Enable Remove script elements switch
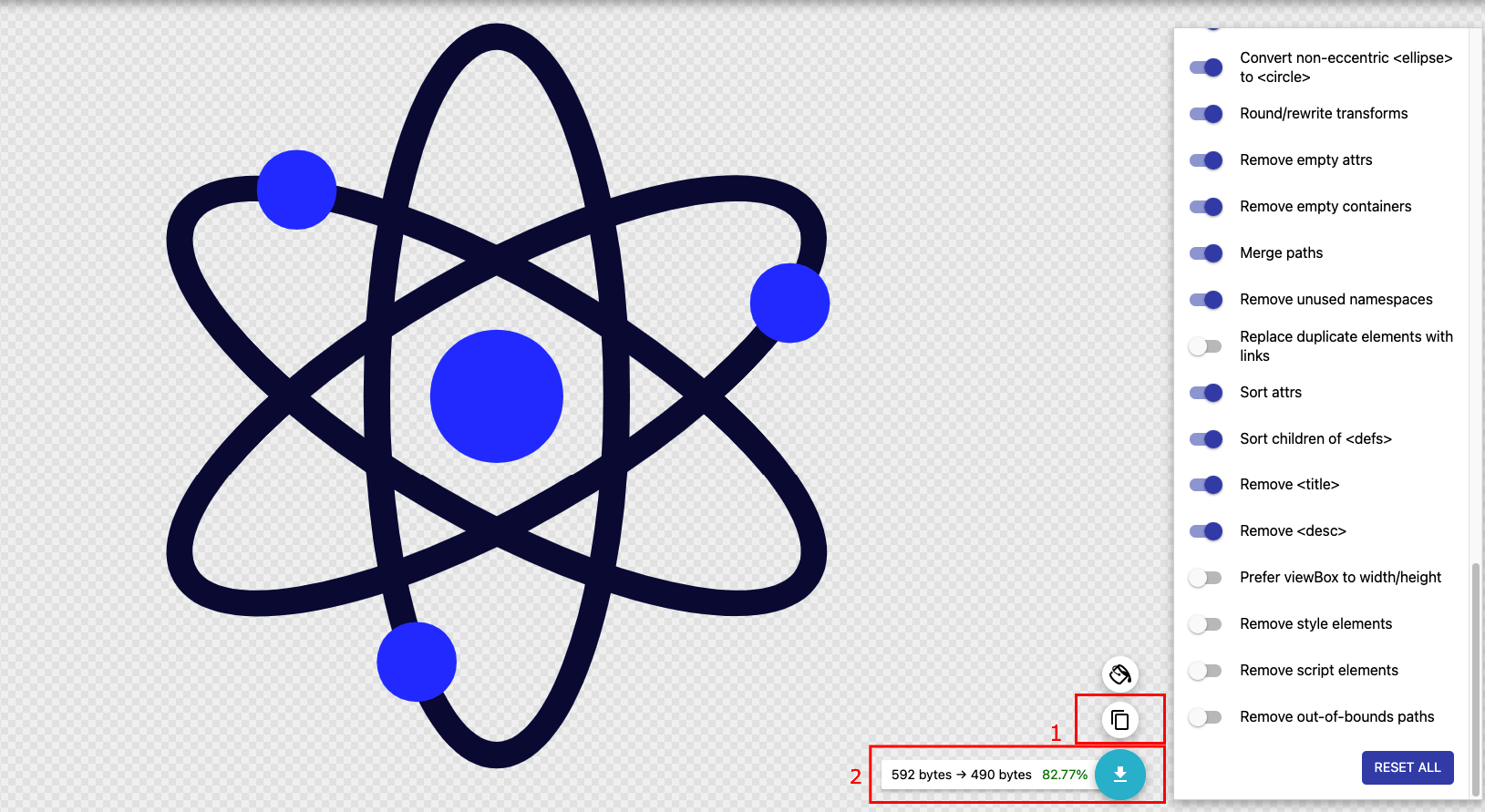Viewport: 1485px width, 812px height. pos(1206,671)
